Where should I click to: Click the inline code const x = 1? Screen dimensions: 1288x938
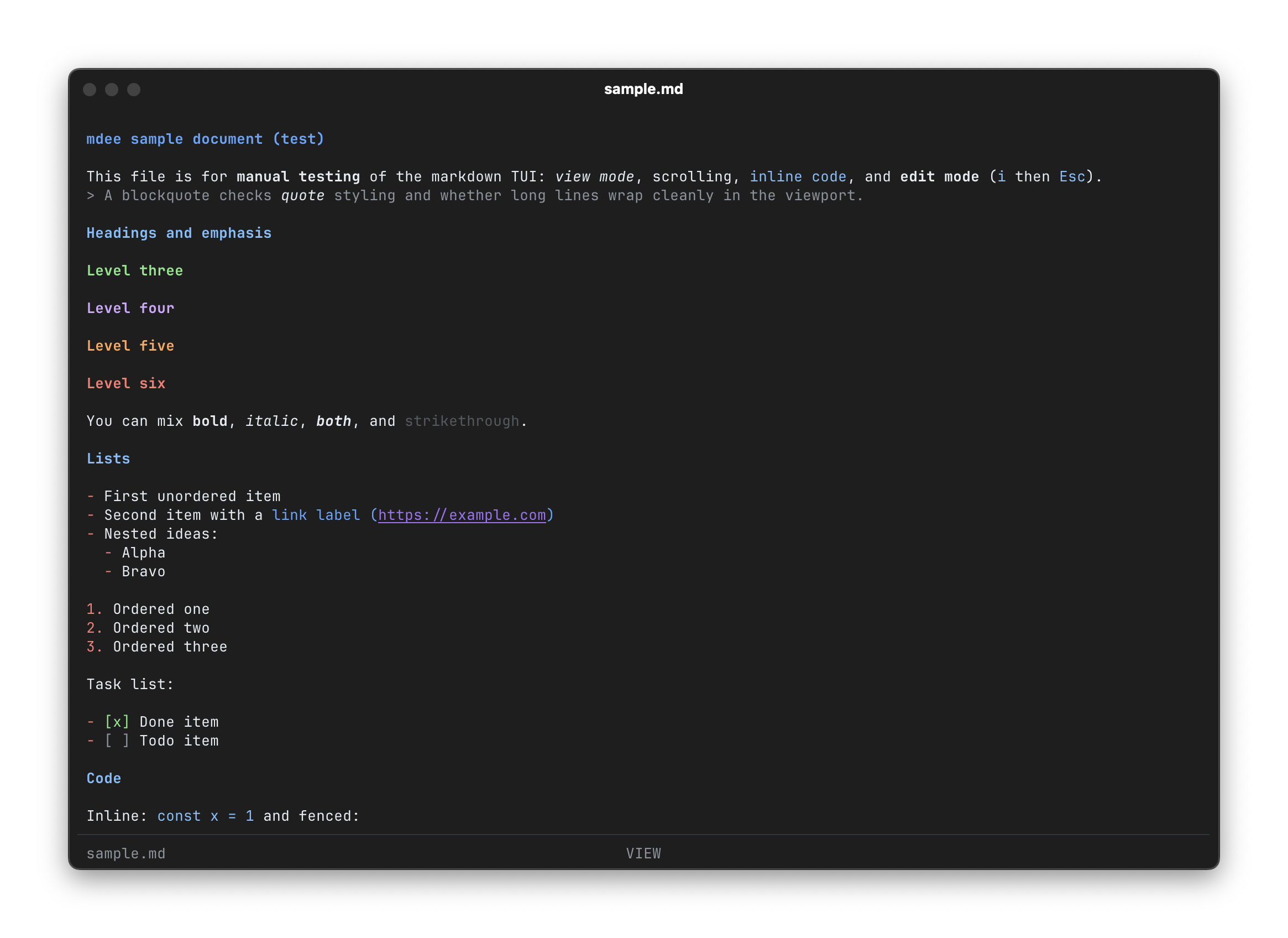coord(205,816)
